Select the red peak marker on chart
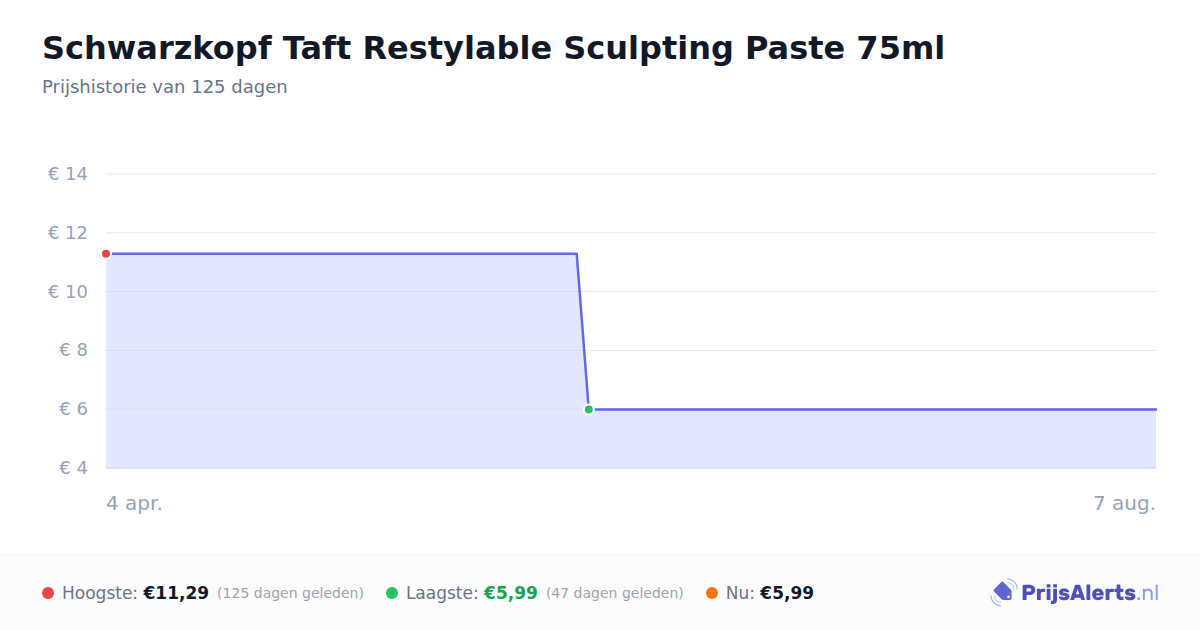Viewport: 1200px width, 630px height. 106,254
